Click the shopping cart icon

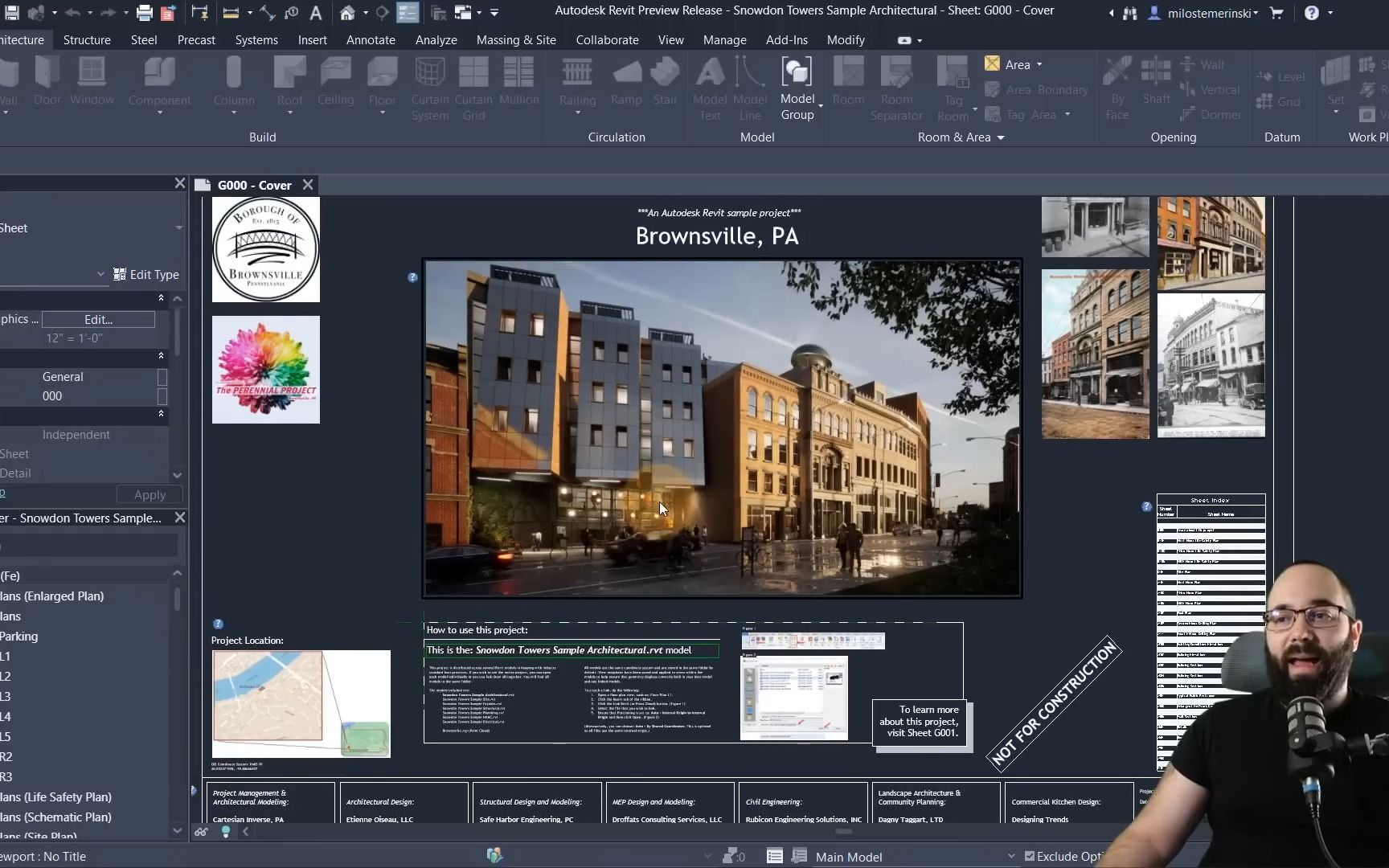[x=1276, y=12]
